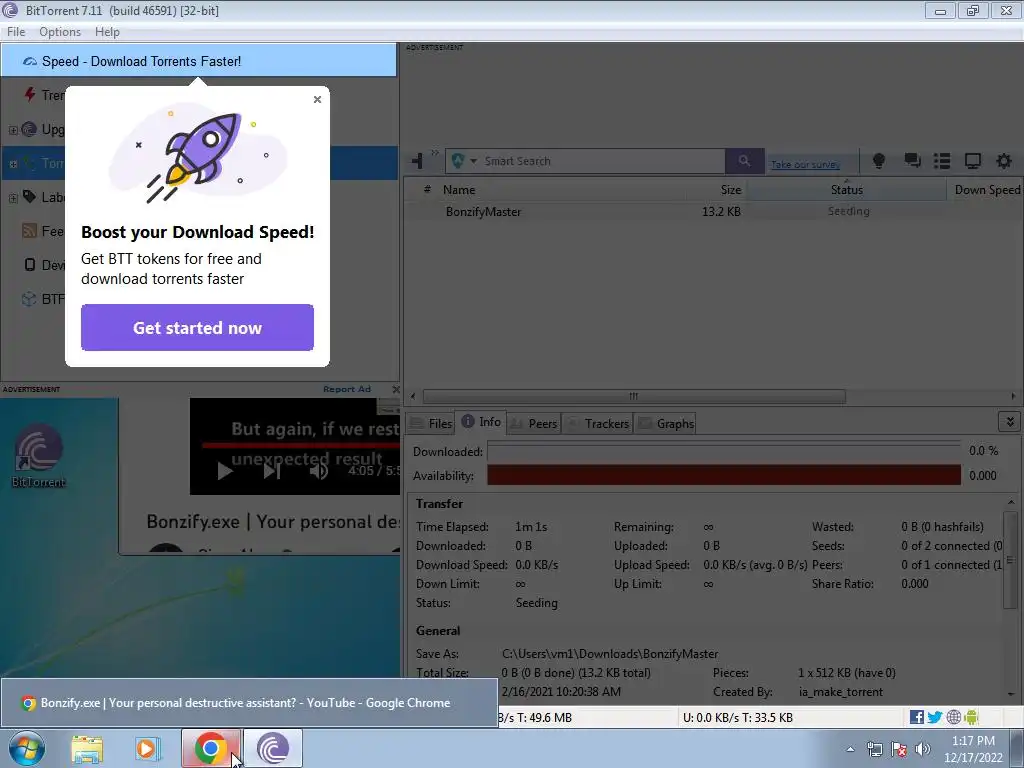Open the Google Chrome taskbar button
This screenshot has height=768, width=1024.
click(210, 748)
